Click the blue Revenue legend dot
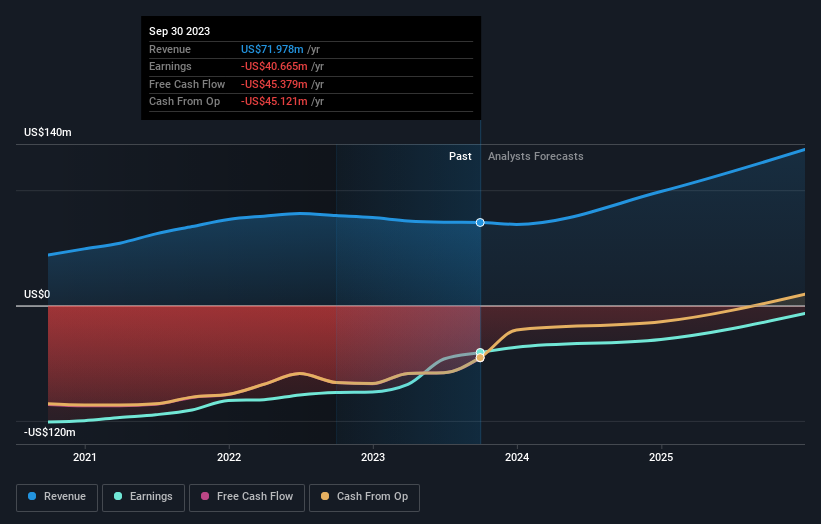821x524 pixels. (32, 496)
